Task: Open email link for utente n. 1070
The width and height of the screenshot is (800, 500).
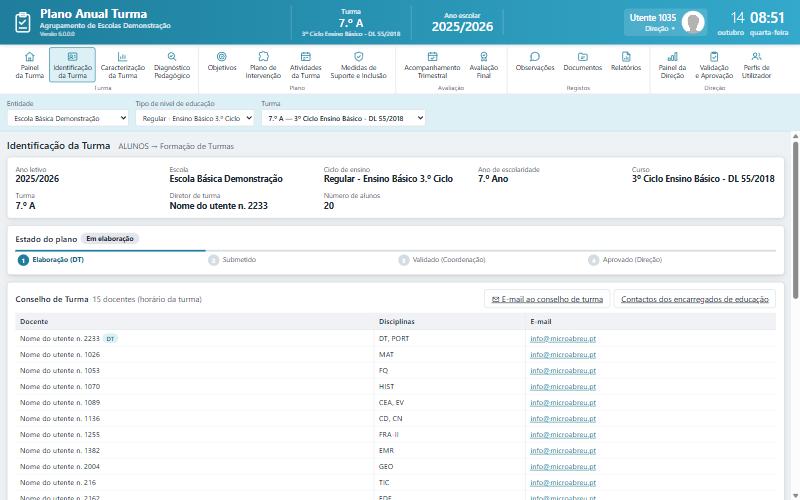Action: click(x=563, y=387)
